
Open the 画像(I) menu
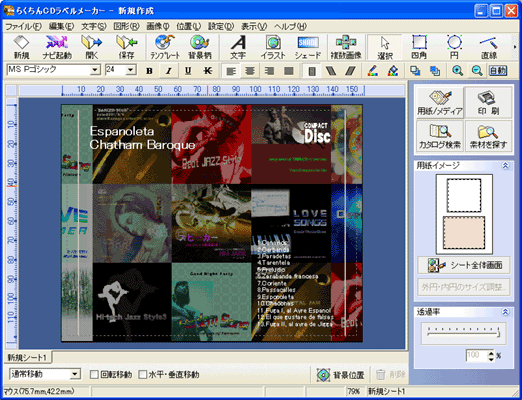click(x=158, y=26)
